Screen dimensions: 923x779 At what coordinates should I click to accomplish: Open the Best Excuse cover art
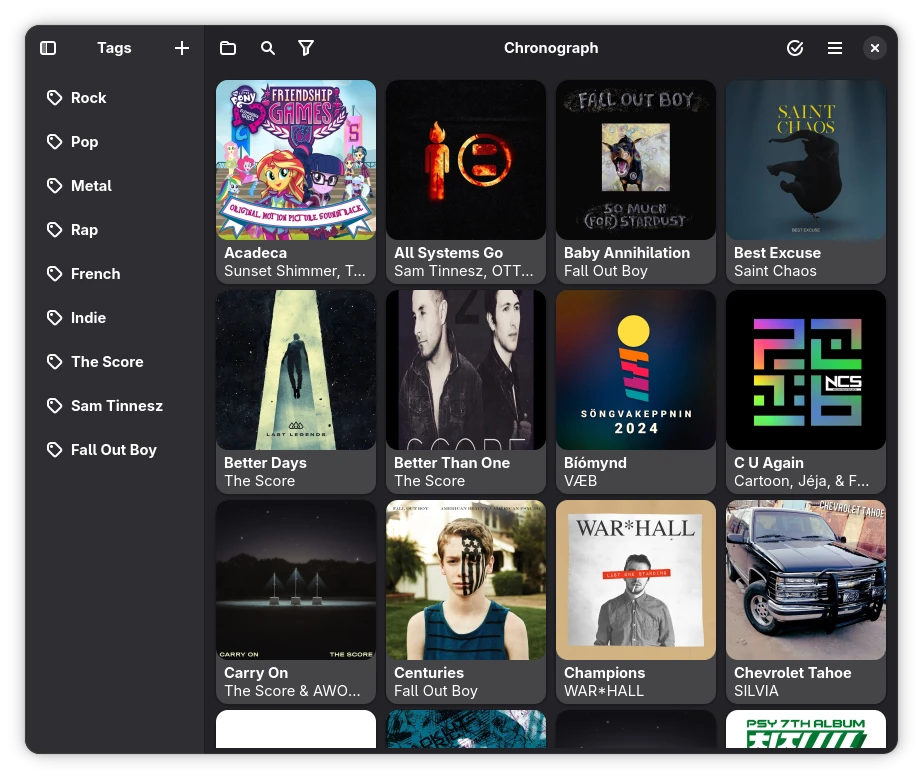[x=806, y=160]
